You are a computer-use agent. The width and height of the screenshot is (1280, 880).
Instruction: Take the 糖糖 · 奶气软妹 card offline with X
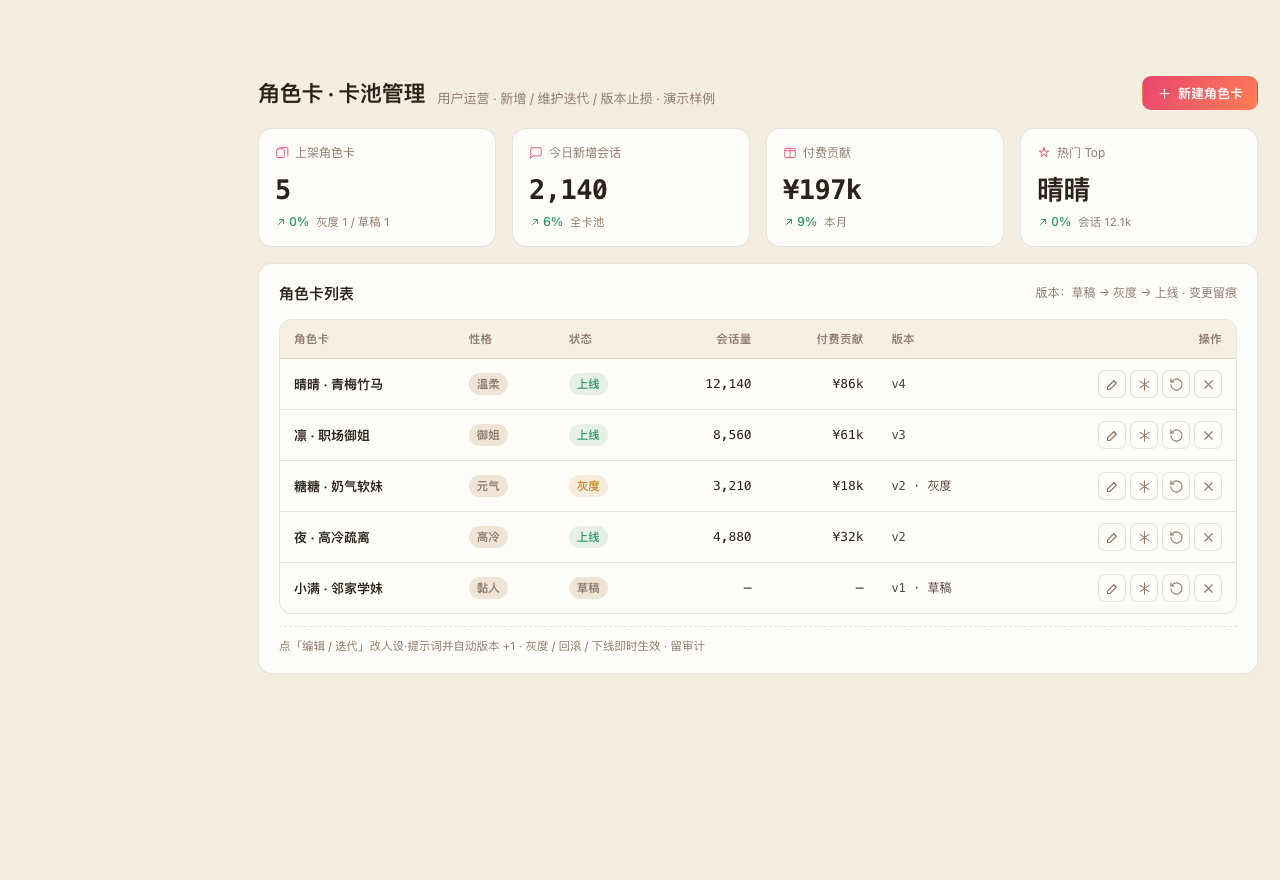(1208, 486)
